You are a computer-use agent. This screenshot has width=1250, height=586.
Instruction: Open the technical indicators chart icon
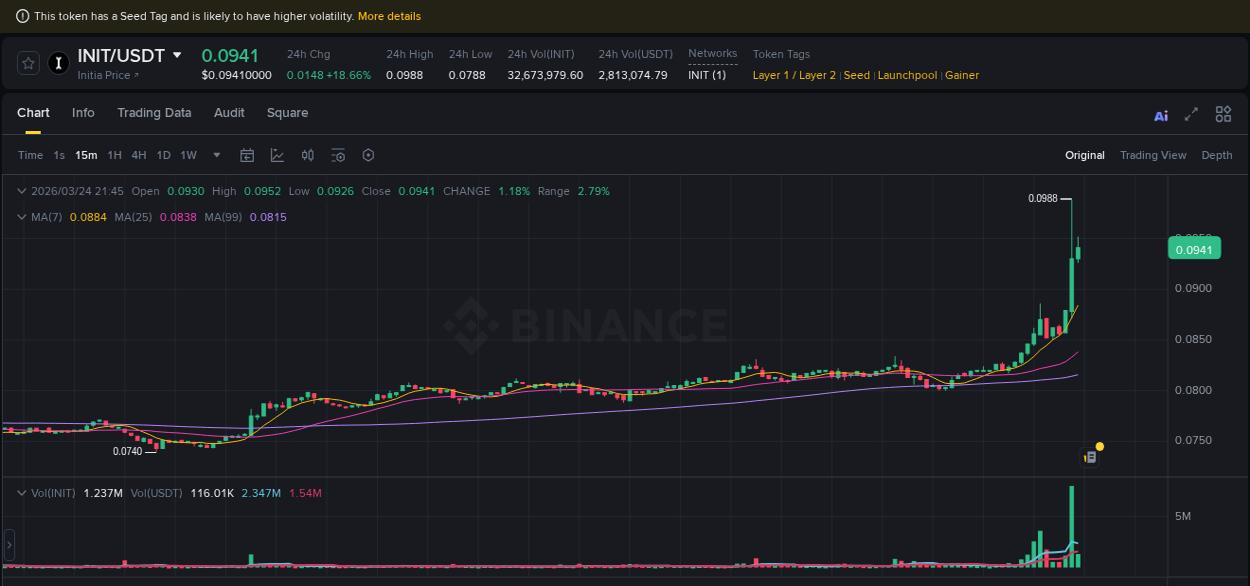click(277, 155)
